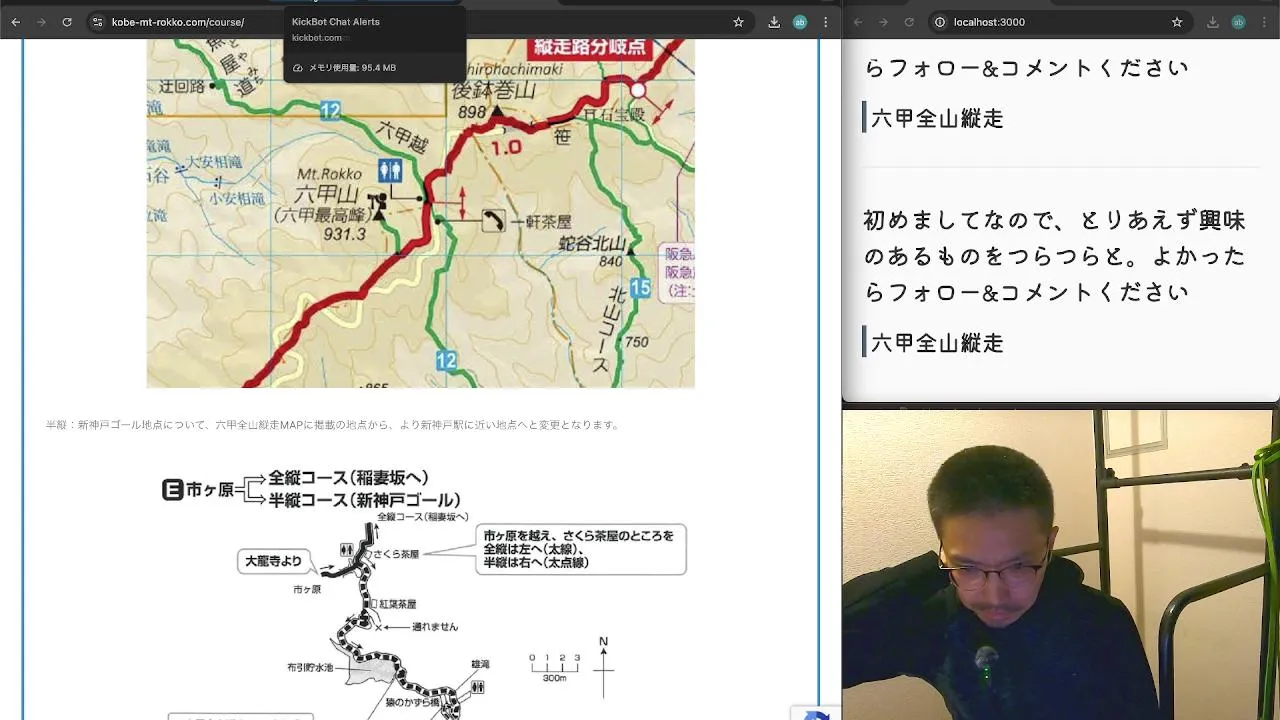Click route 15 marker on map
The width and height of the screenshot is (1280, 720).
click(640, 288)
